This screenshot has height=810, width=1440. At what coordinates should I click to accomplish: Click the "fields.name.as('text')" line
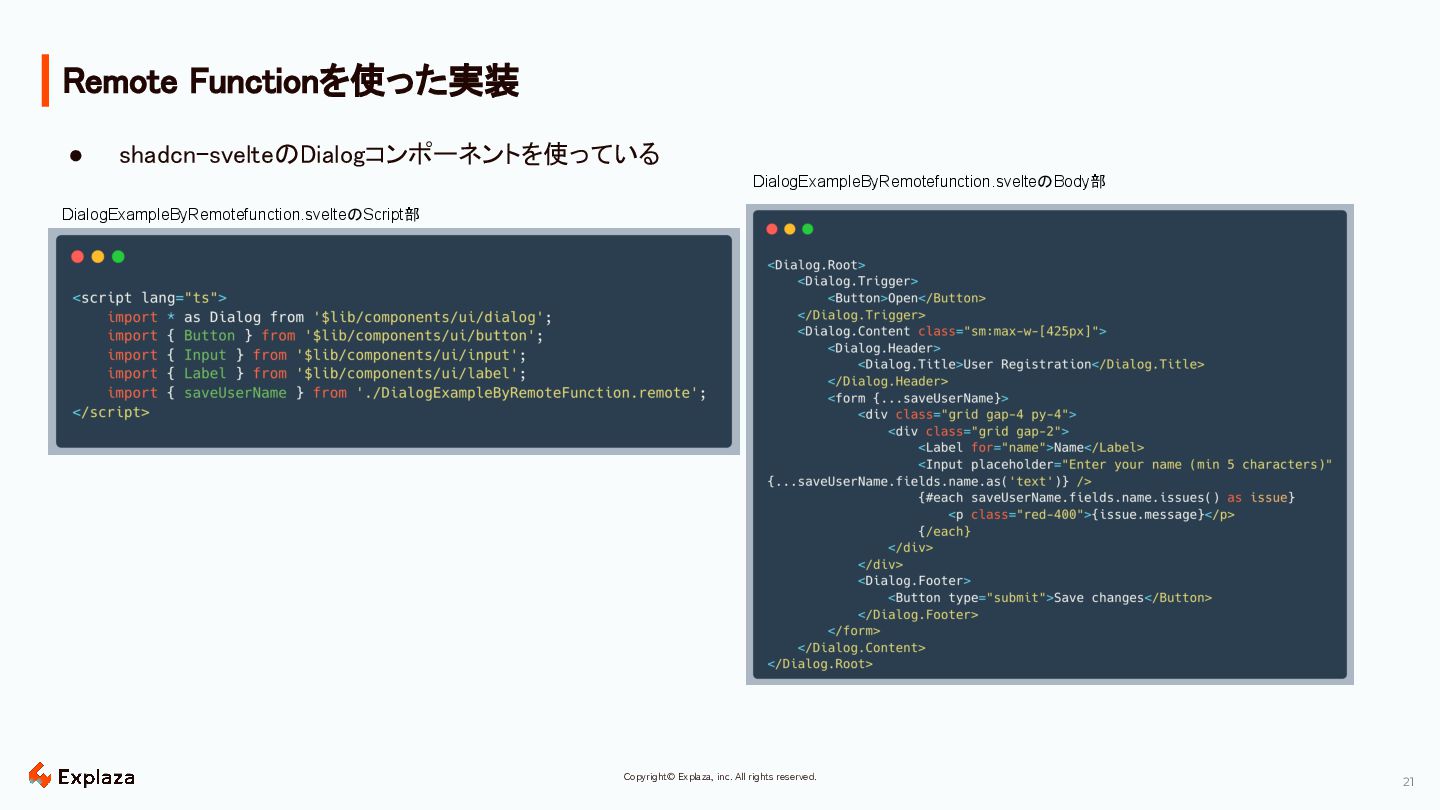[929, 481]
